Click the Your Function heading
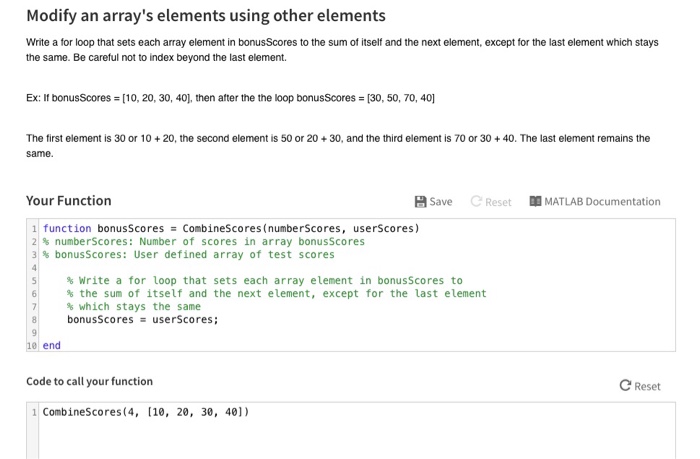The width and height of the screenshot is (700, 459). point(69,201)
